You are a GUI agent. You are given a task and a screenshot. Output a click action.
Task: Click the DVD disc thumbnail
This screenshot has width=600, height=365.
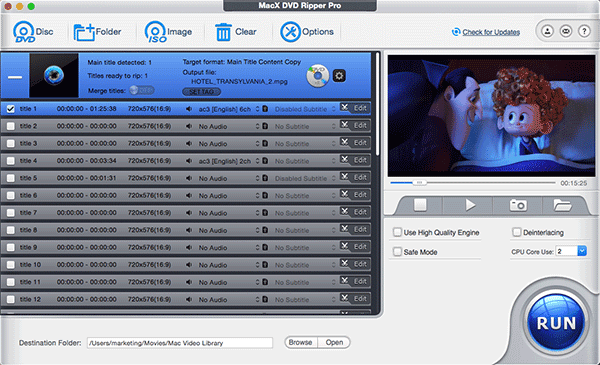(54, 75)
